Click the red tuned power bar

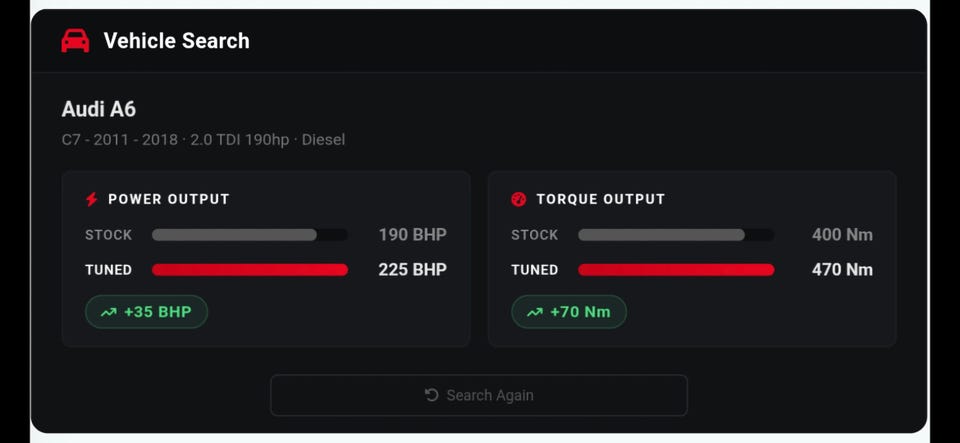pos(250,270)
